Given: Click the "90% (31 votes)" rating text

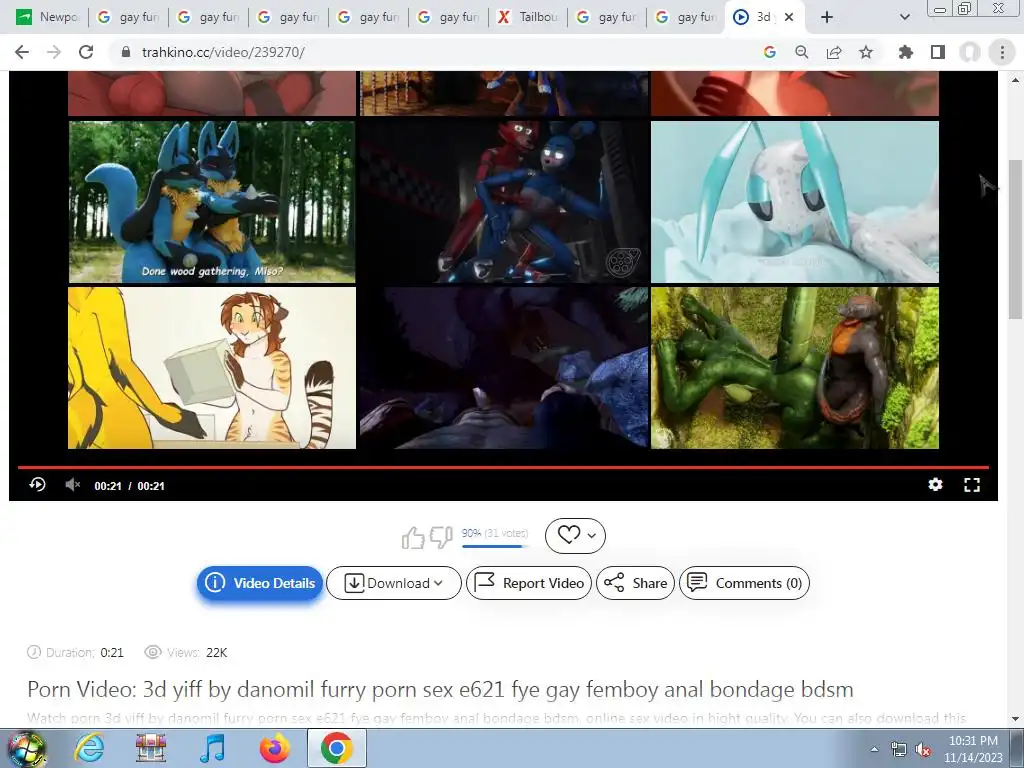Looking at the screenshot, I should [x=494, y=533].
